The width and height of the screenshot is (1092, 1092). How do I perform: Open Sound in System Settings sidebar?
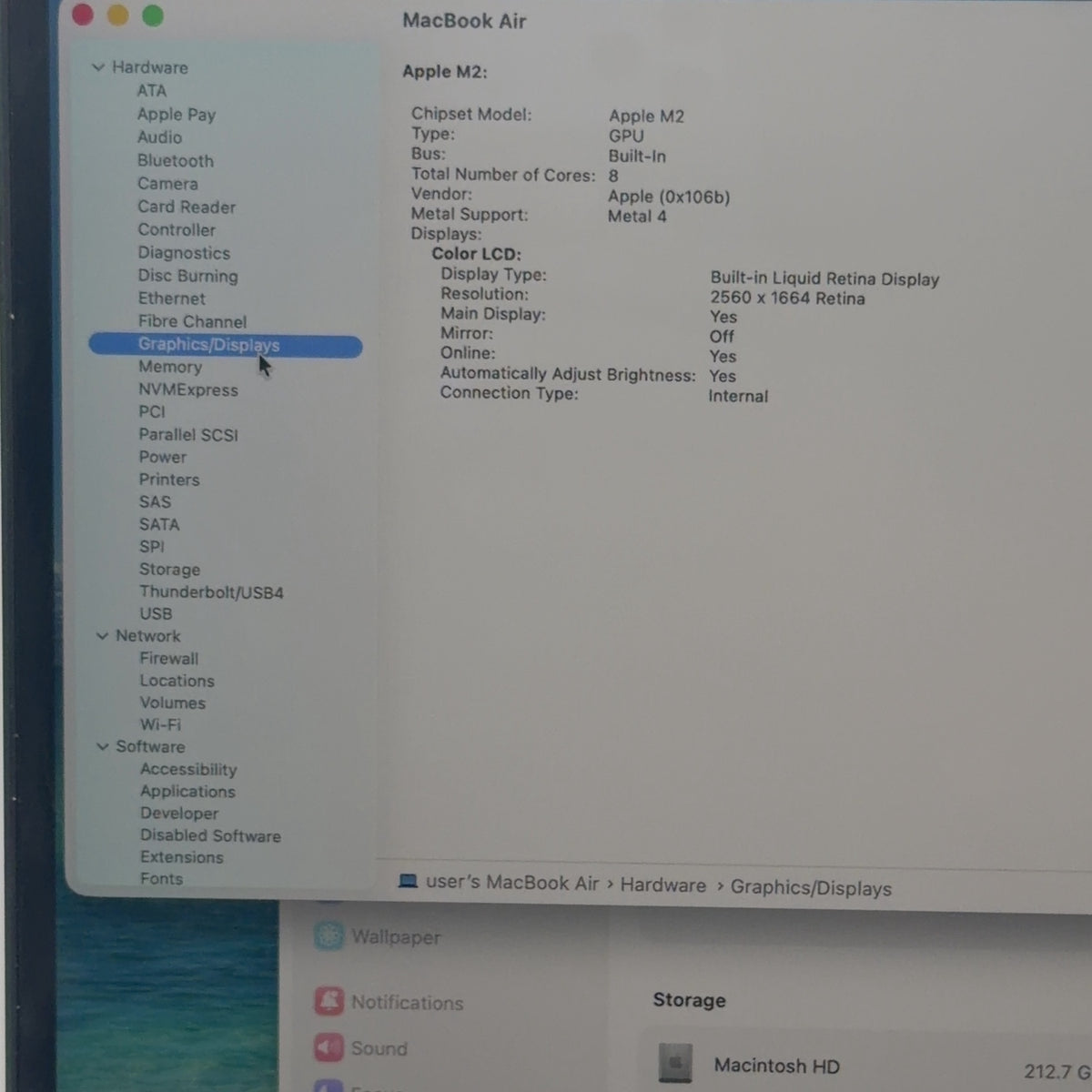tap(379, 1049)
